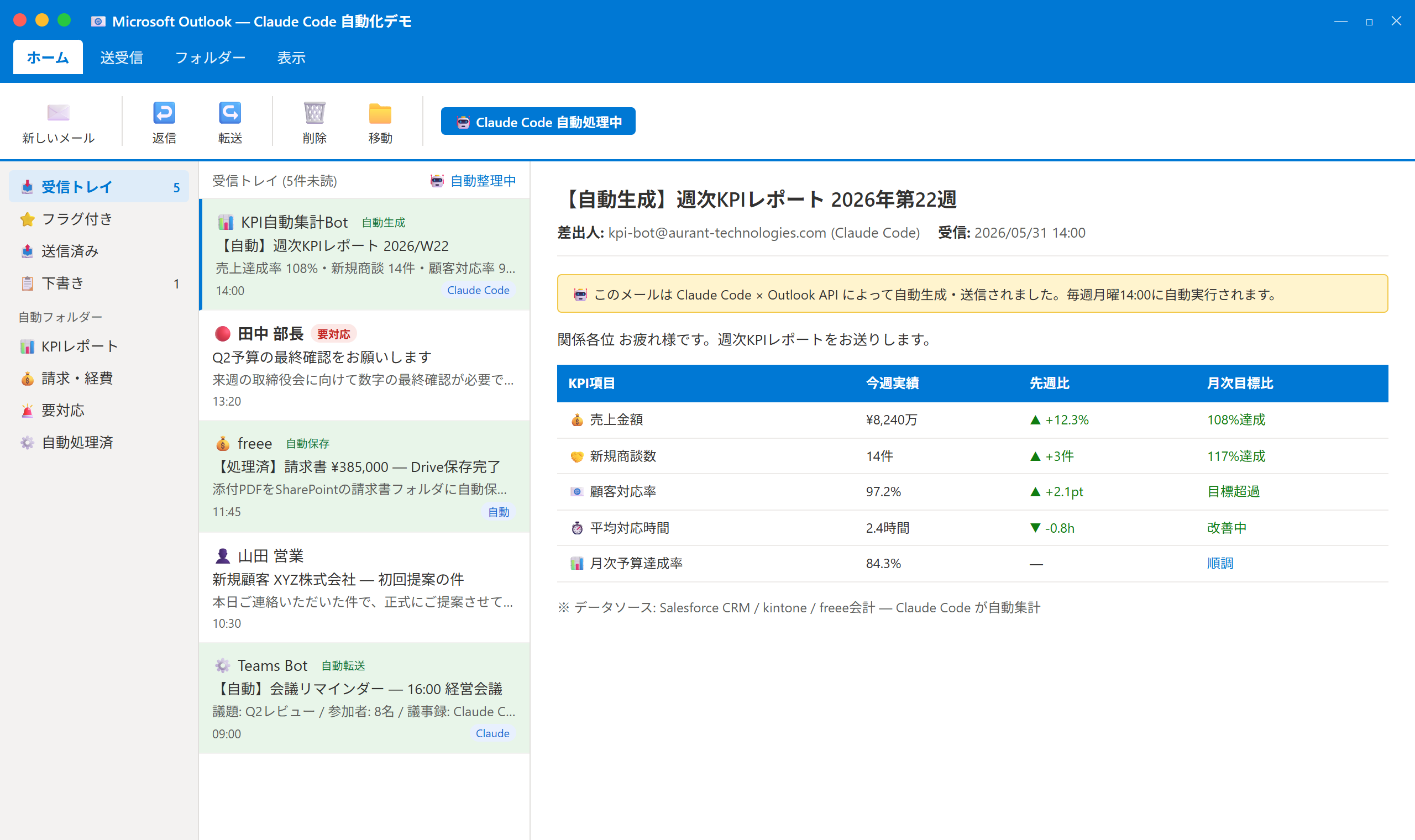The height and width of the screenshot is (840, 1415).
Task: Open the ホーム ribbon tab
Action: [48, 57]
